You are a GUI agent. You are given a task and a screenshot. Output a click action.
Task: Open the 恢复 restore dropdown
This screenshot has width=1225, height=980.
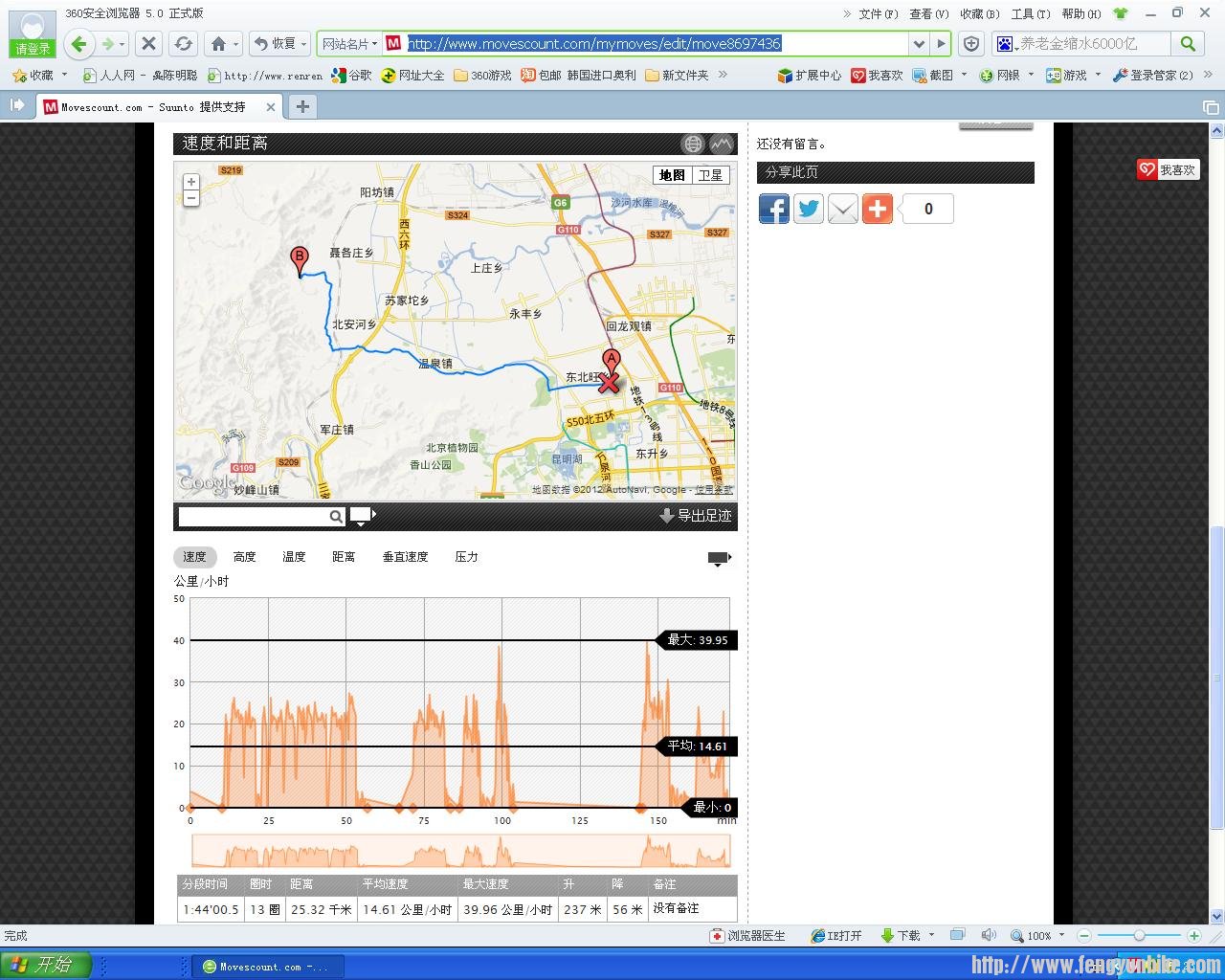tap(304, 44)
